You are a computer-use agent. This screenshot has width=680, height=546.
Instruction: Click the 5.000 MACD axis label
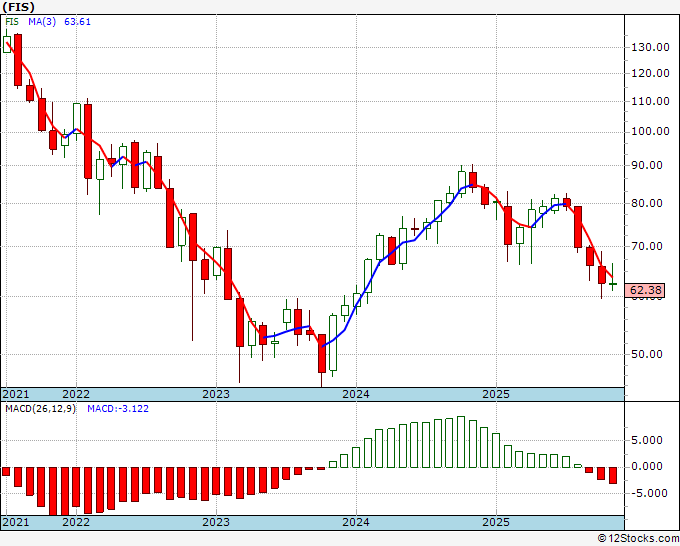pyautogui.click(x=647, y=441)
